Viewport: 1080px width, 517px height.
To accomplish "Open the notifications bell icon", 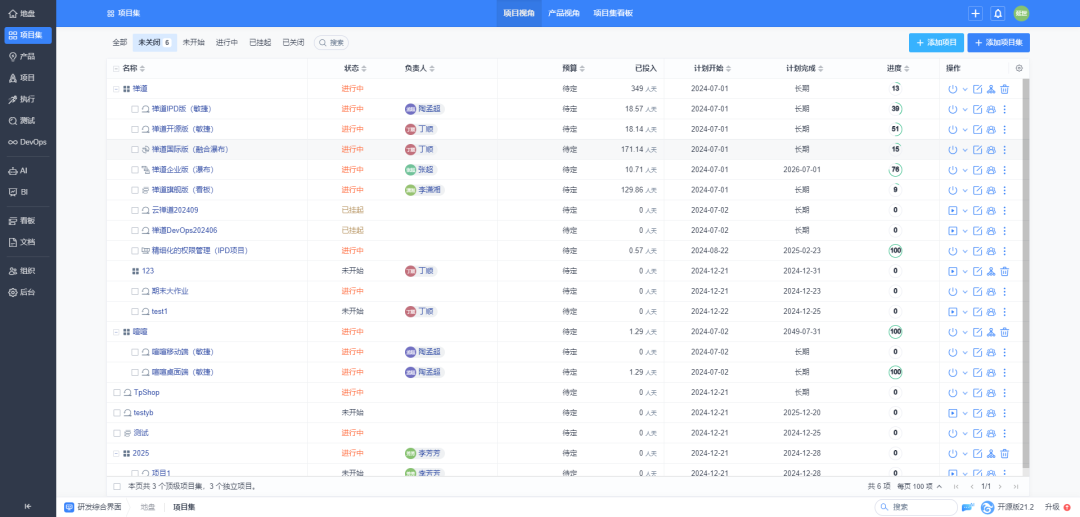I will tap(997, 13).
